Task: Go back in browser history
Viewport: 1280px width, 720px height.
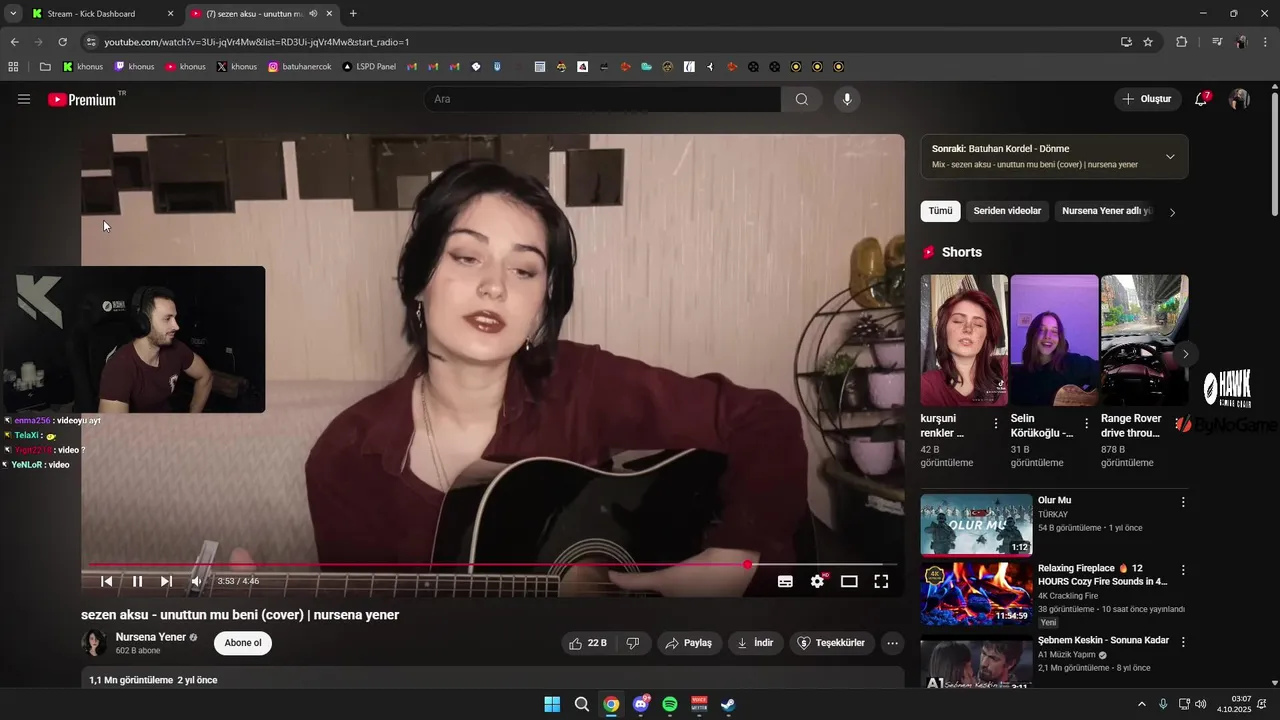Action: tap(14, 42)
